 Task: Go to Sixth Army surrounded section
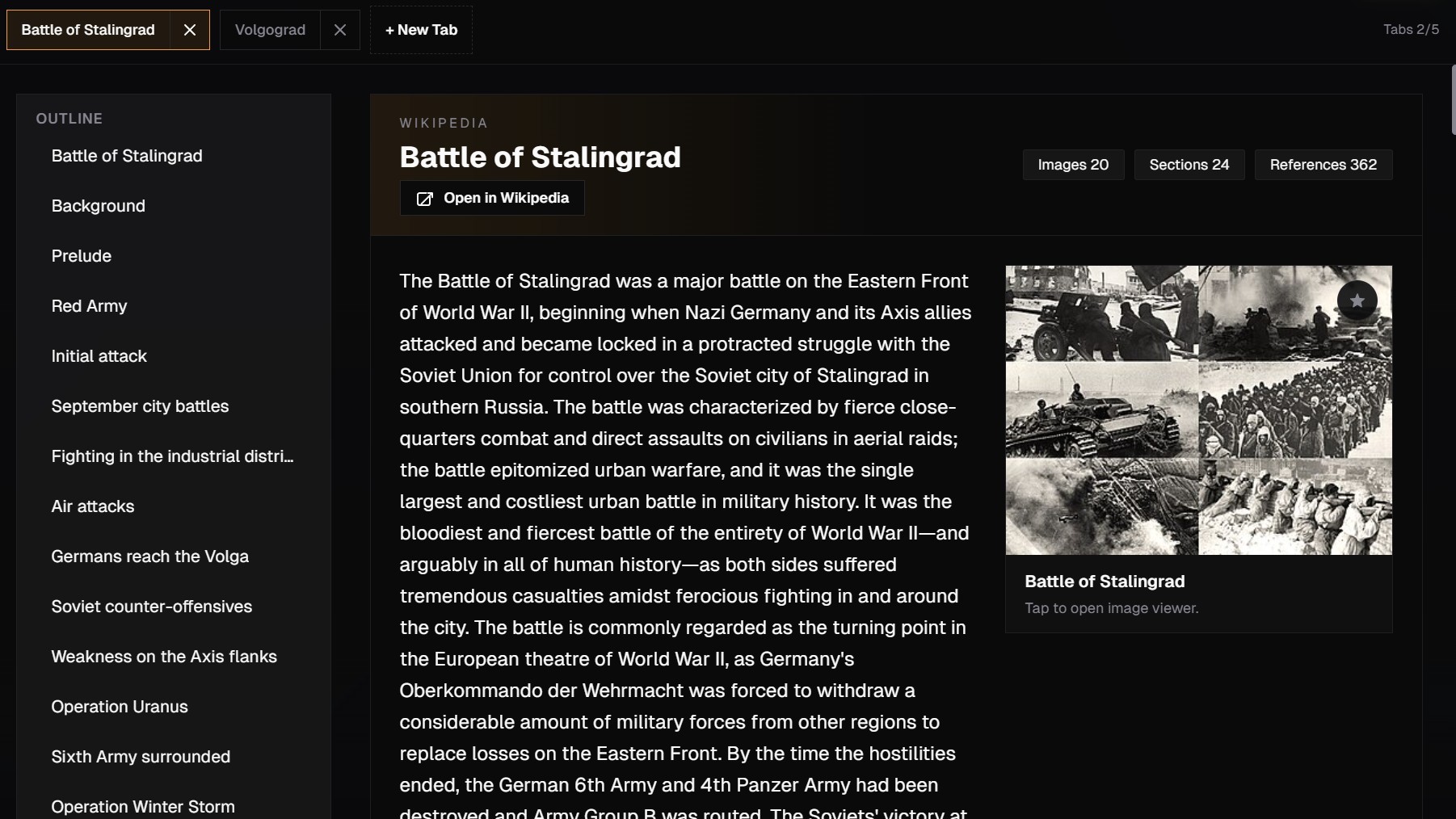(x=141, y=757)
